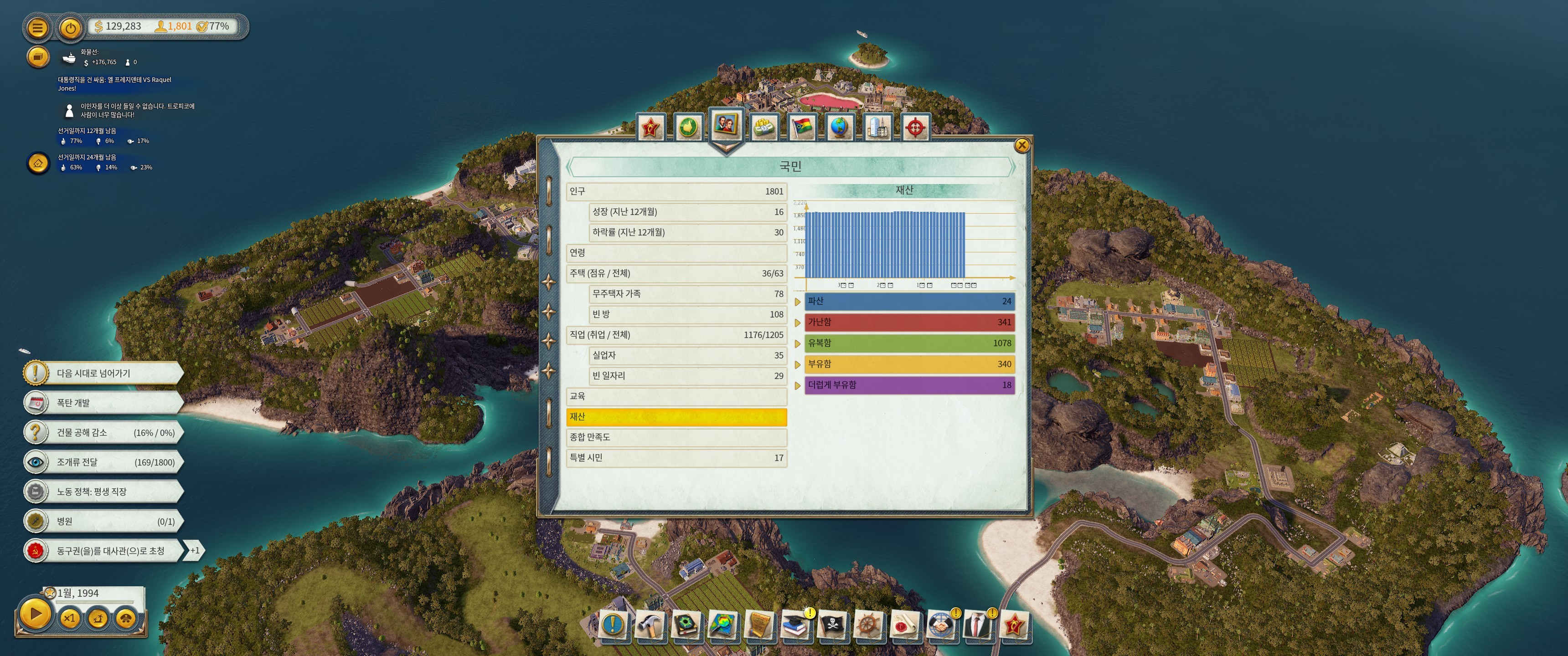Click the red 가난함 bar
The width and height of the screenshot is (1568, 656).
909,322
